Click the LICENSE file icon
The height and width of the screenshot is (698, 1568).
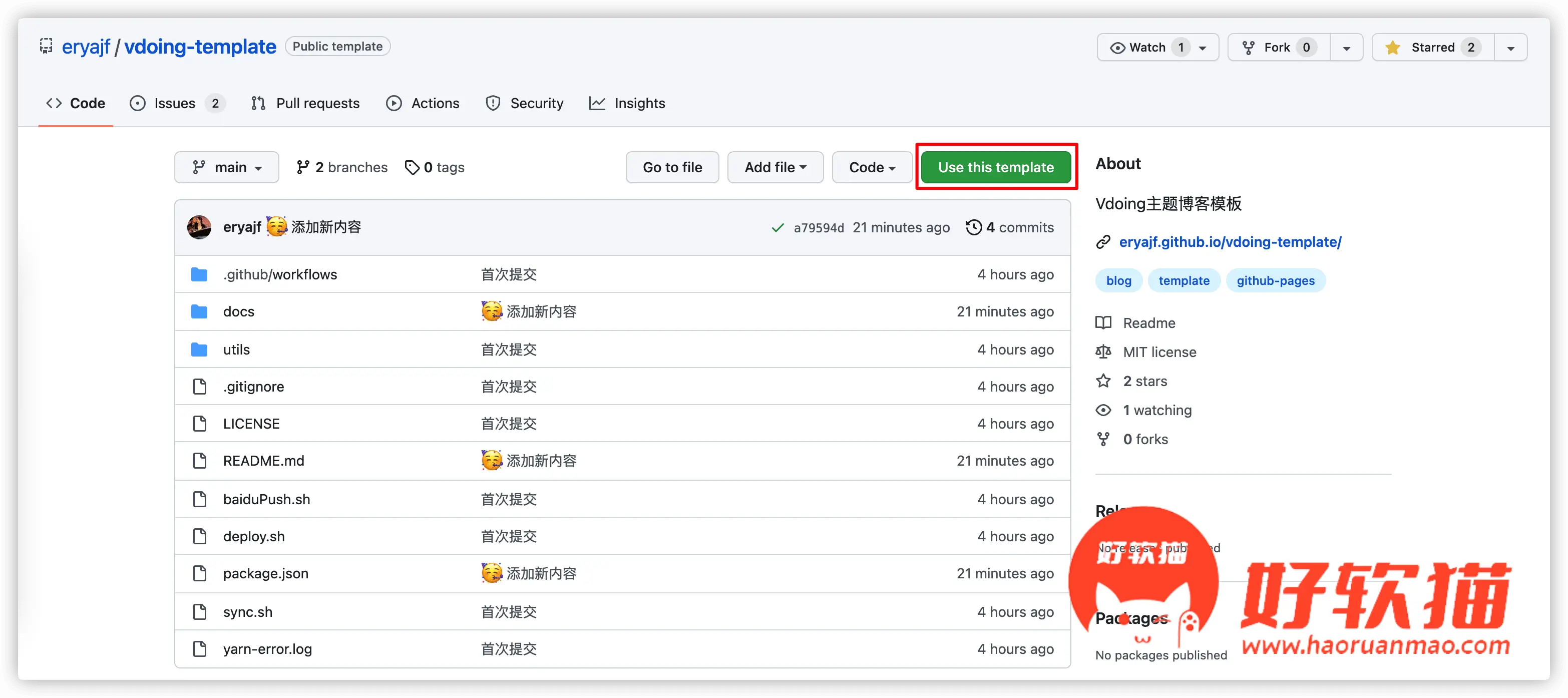[200, 424]
